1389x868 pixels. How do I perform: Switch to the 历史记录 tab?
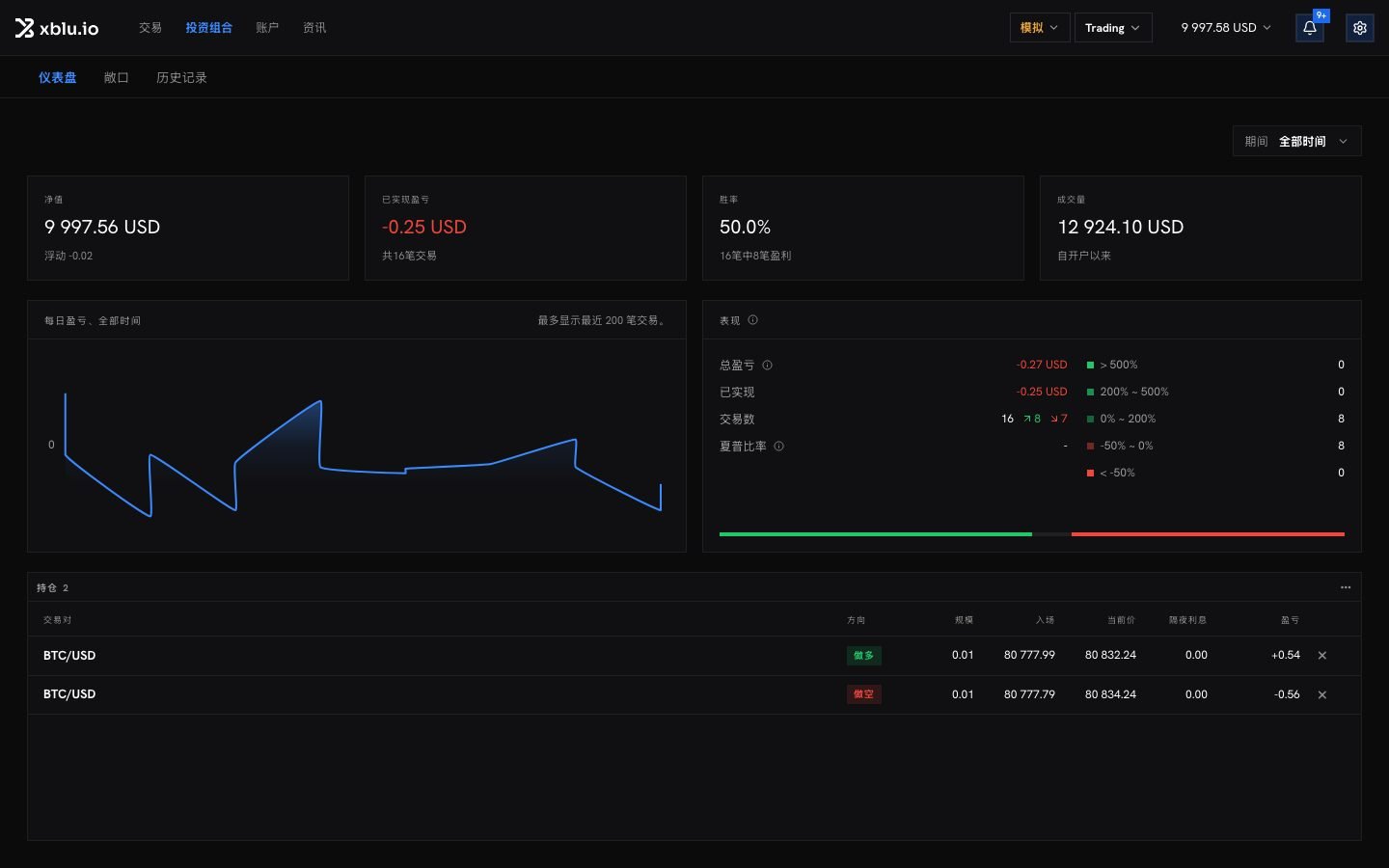click(181, 77)
